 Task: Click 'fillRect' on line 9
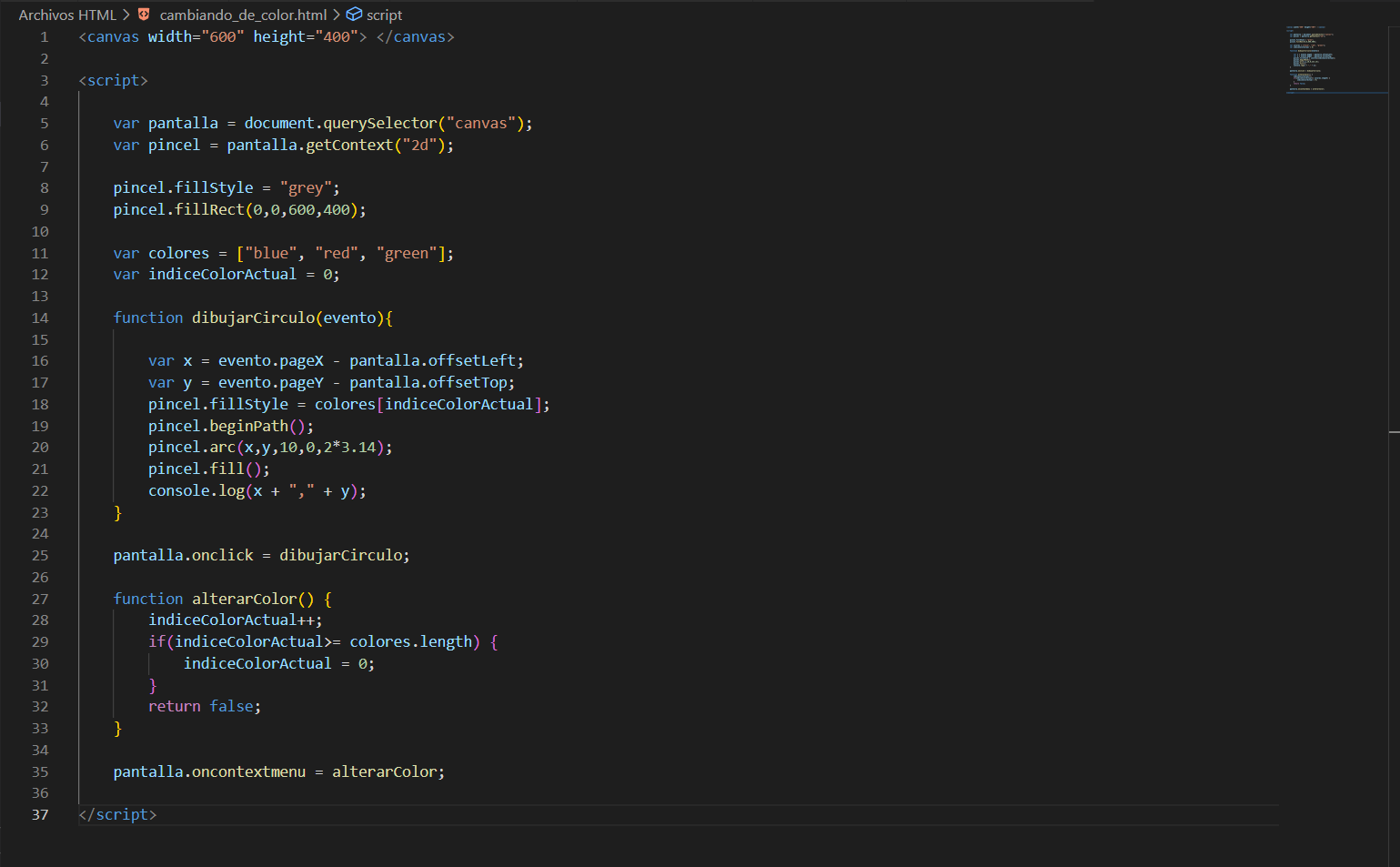209,210
